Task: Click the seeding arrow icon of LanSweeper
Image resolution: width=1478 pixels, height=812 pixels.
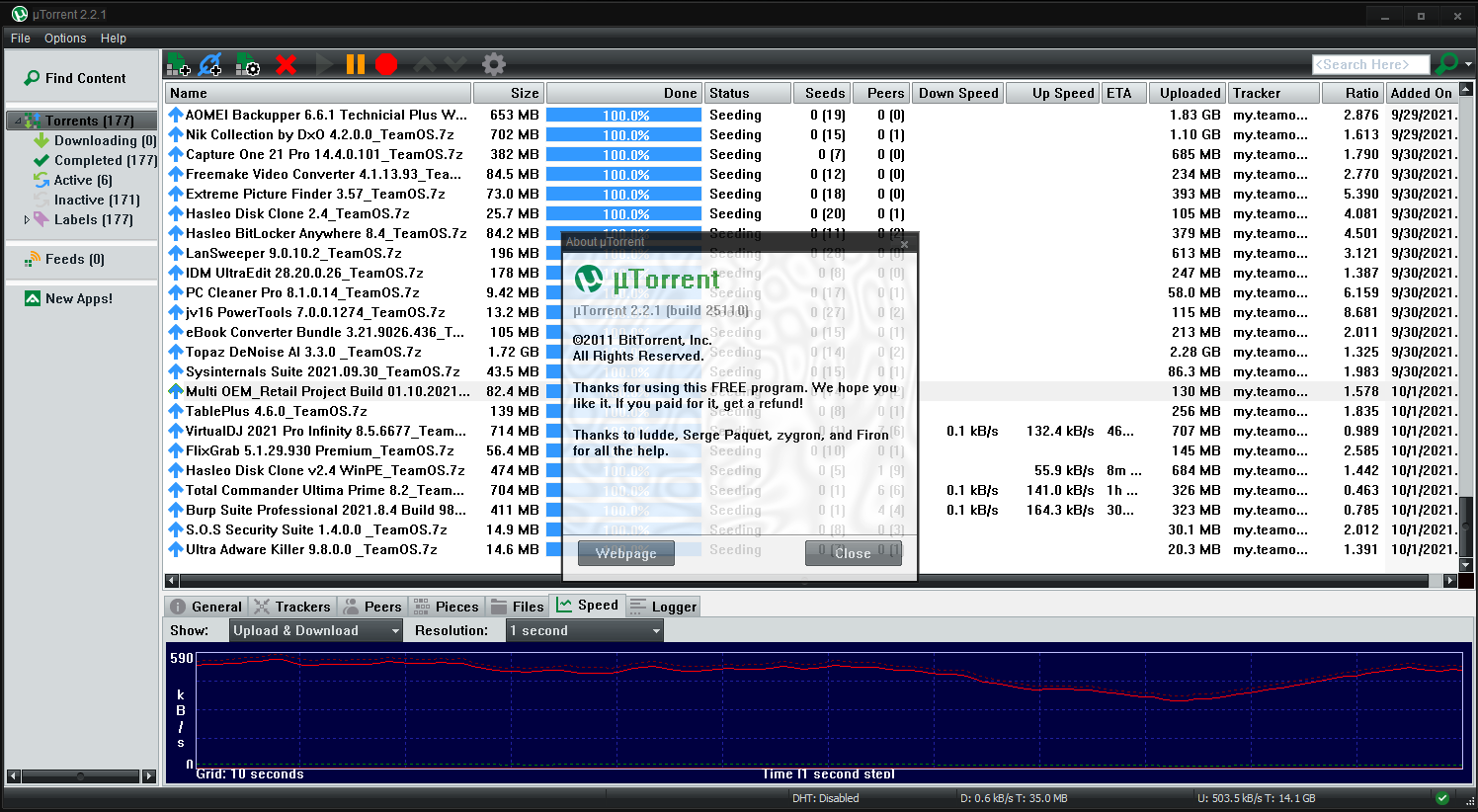Action: (175, 253)
